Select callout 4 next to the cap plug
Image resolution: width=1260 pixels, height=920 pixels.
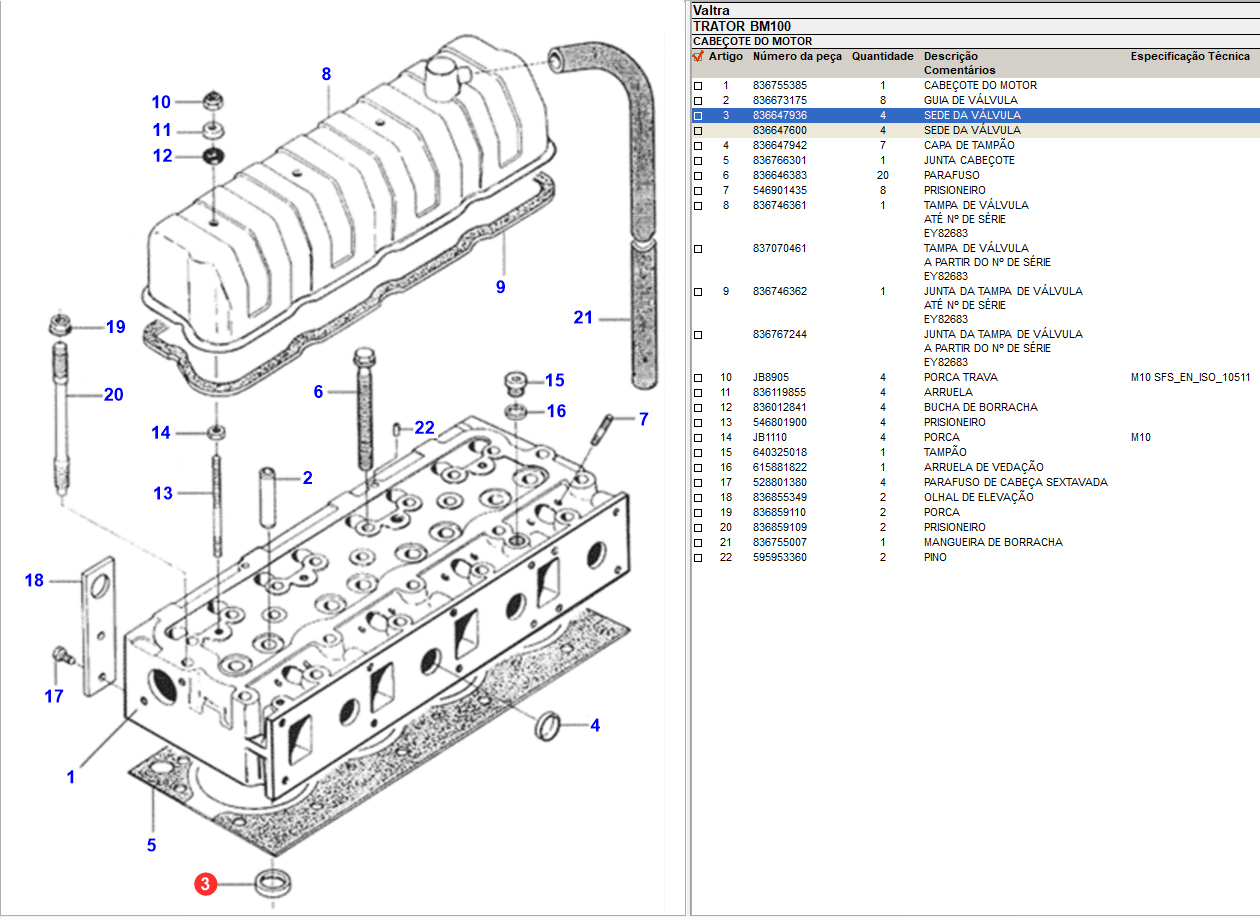tap(595, 725)
